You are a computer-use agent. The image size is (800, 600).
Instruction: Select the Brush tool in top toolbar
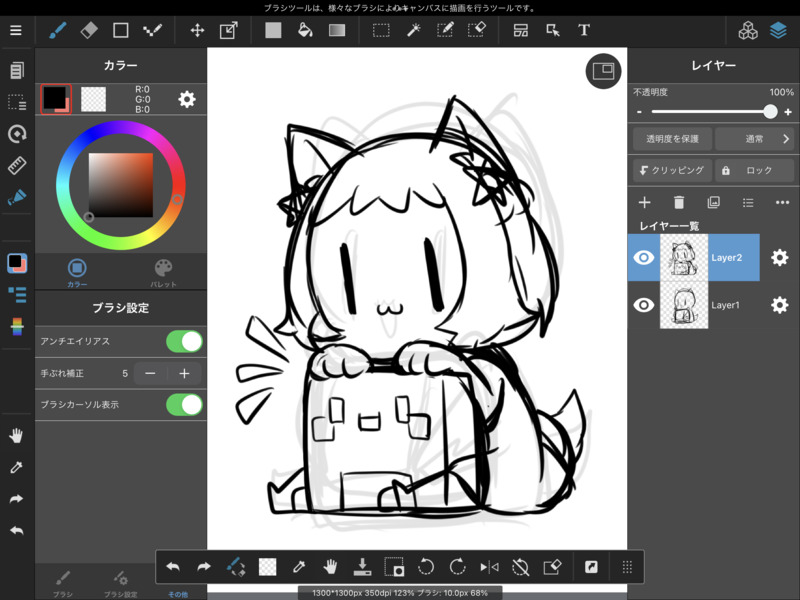58,31
